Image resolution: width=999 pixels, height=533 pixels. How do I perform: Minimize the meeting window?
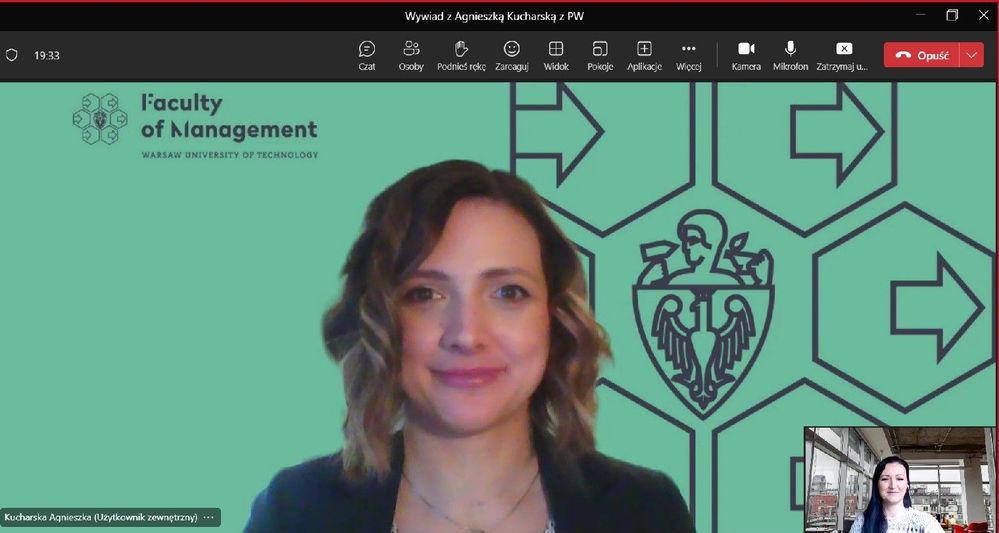tap(921, 15)
